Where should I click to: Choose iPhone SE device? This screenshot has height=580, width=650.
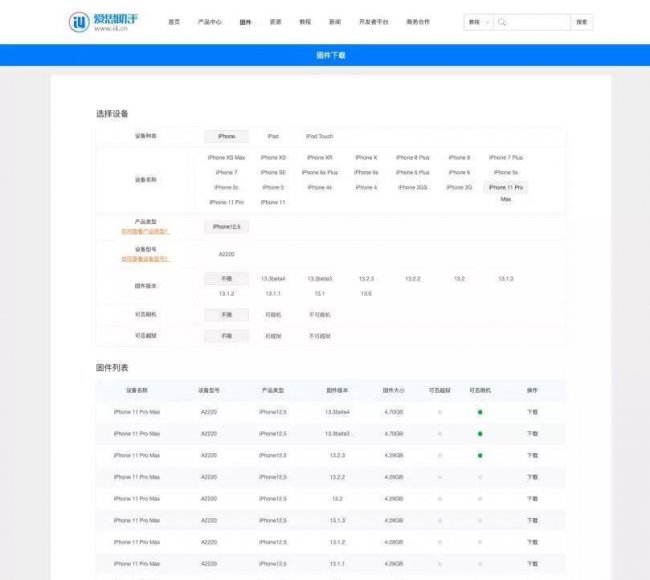(273, 172)
